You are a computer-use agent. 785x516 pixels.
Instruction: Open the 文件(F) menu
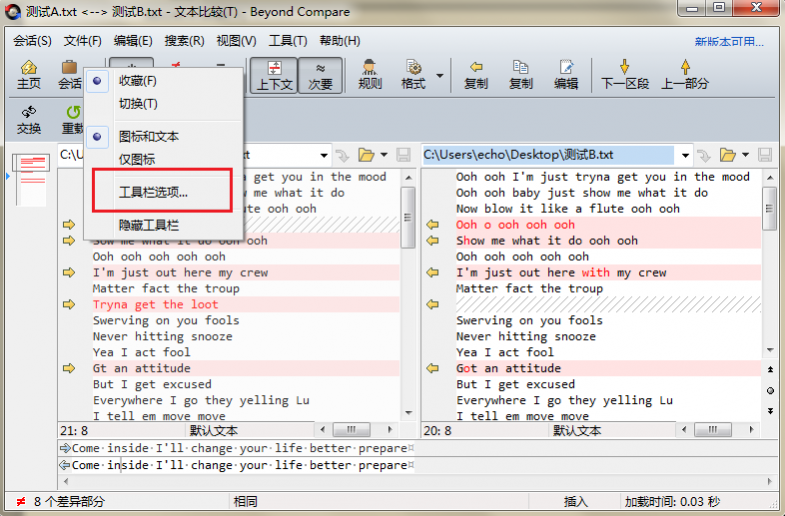83,41
